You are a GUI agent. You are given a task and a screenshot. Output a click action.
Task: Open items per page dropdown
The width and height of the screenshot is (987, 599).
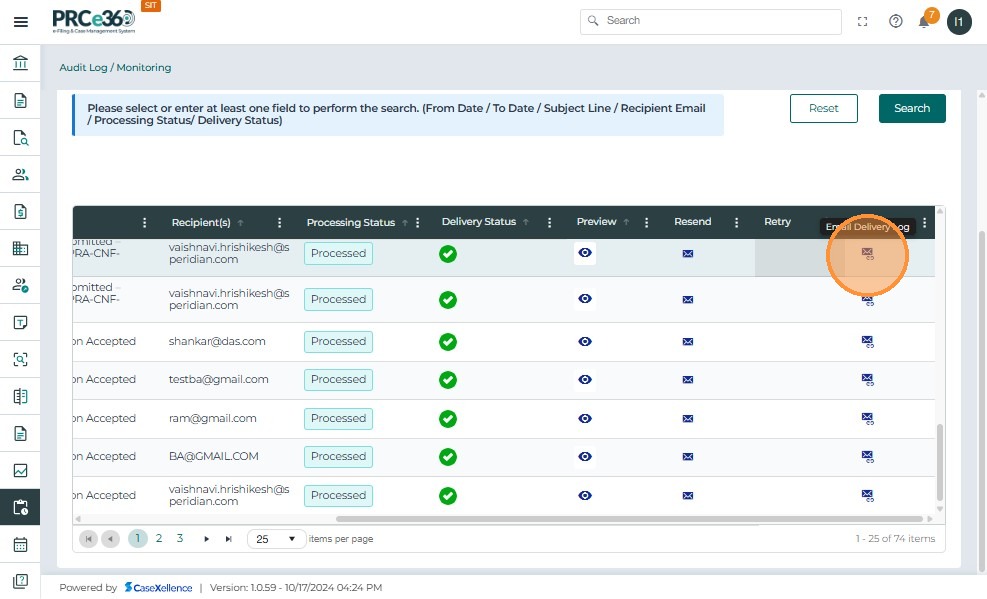(277, 539)
